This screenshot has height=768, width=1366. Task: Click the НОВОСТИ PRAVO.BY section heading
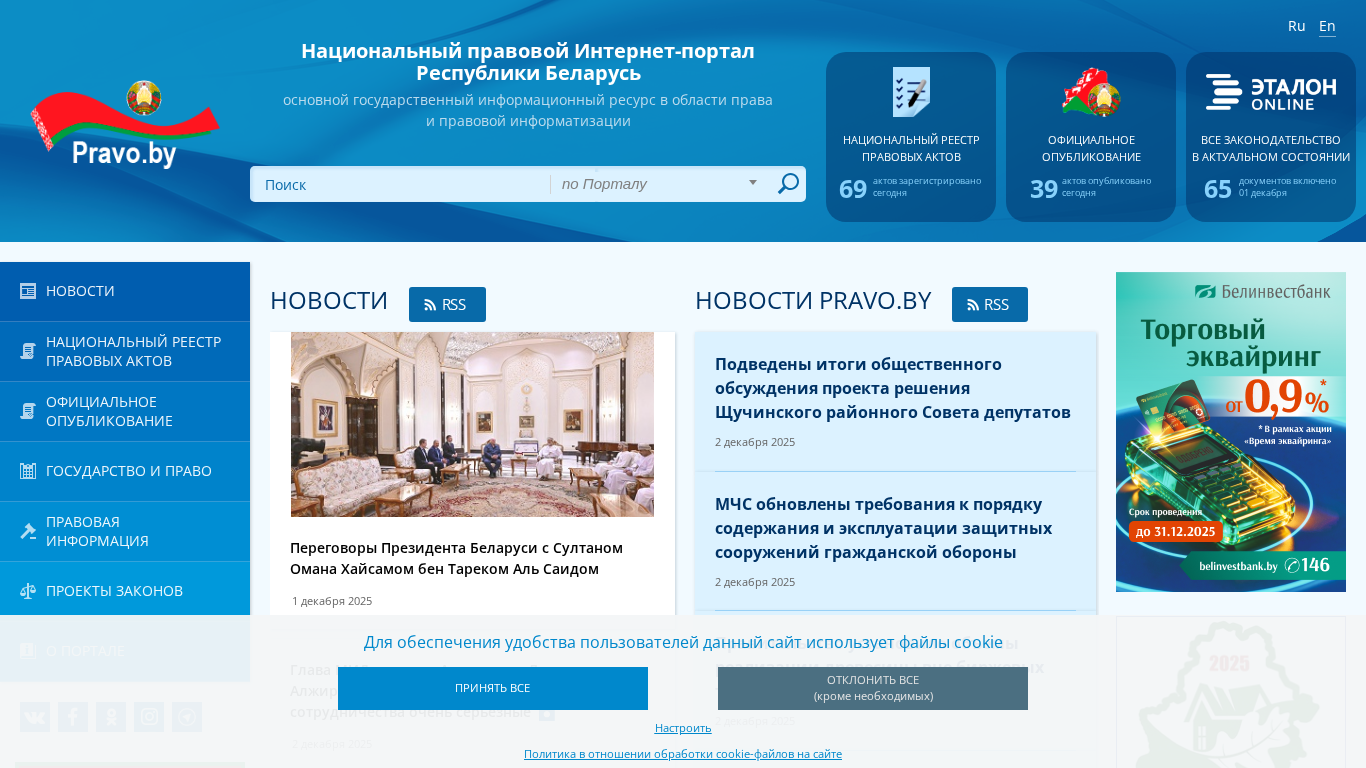point(813,300)
